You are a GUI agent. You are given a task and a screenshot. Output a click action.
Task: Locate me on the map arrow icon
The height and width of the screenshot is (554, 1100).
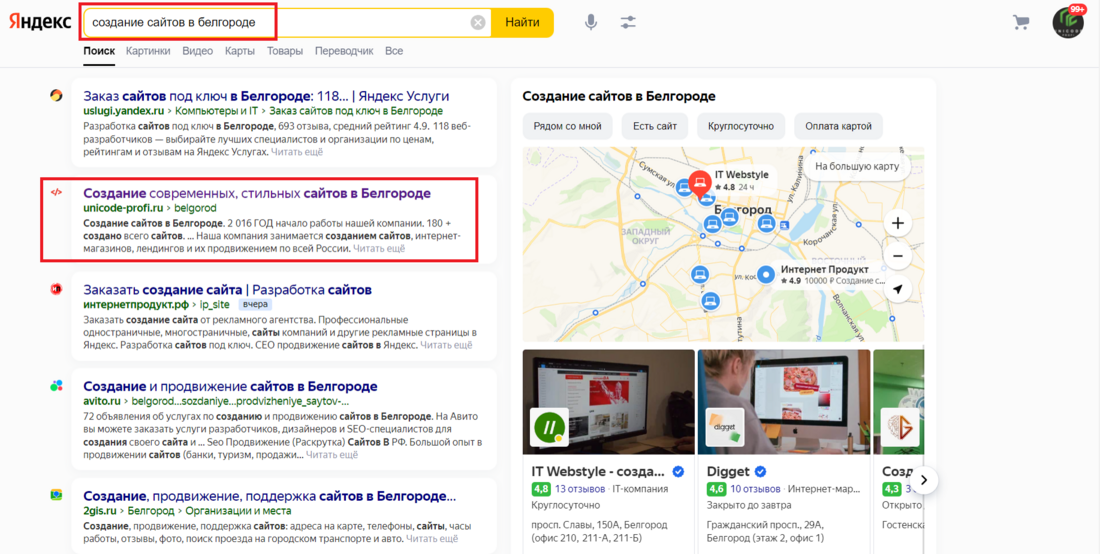[897, 289]
